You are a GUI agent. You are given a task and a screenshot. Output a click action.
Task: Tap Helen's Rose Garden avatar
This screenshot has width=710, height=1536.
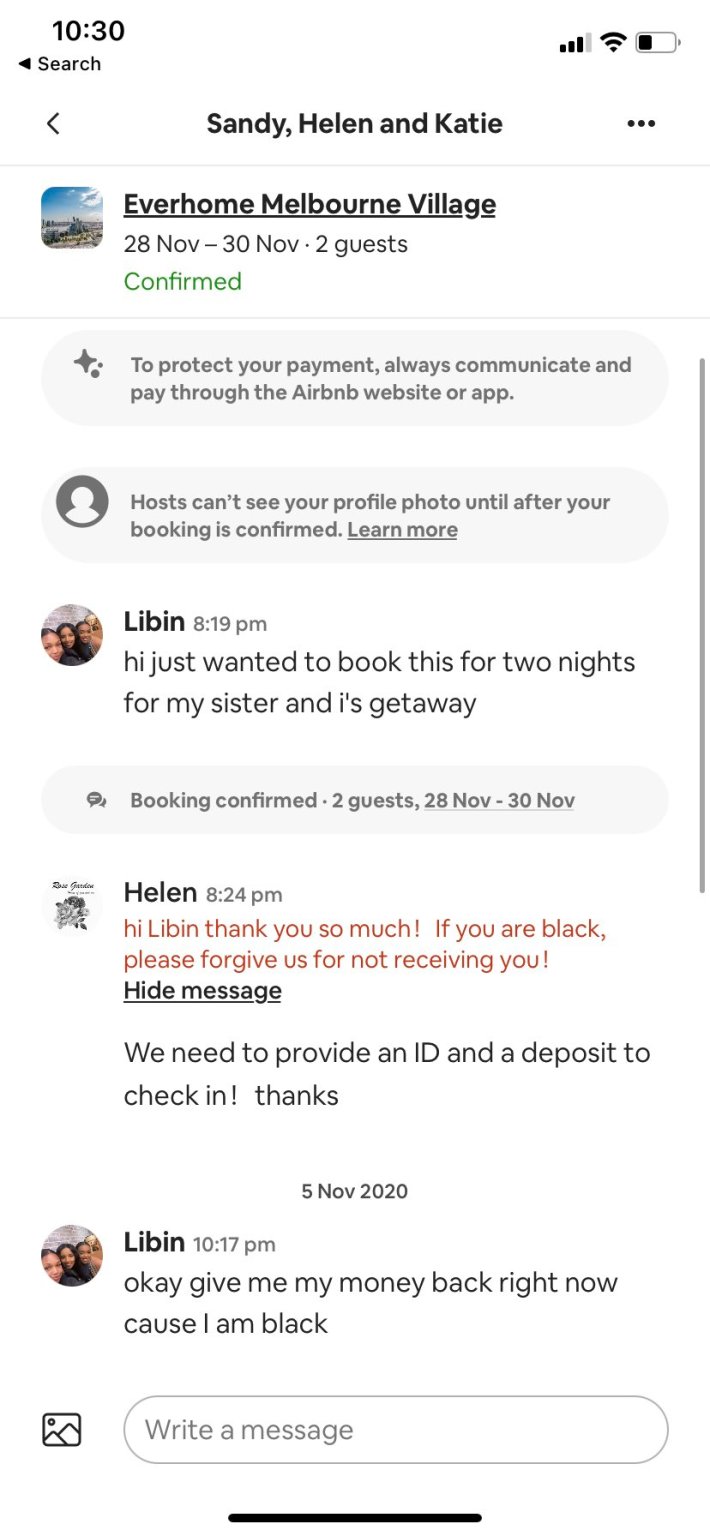72,907
